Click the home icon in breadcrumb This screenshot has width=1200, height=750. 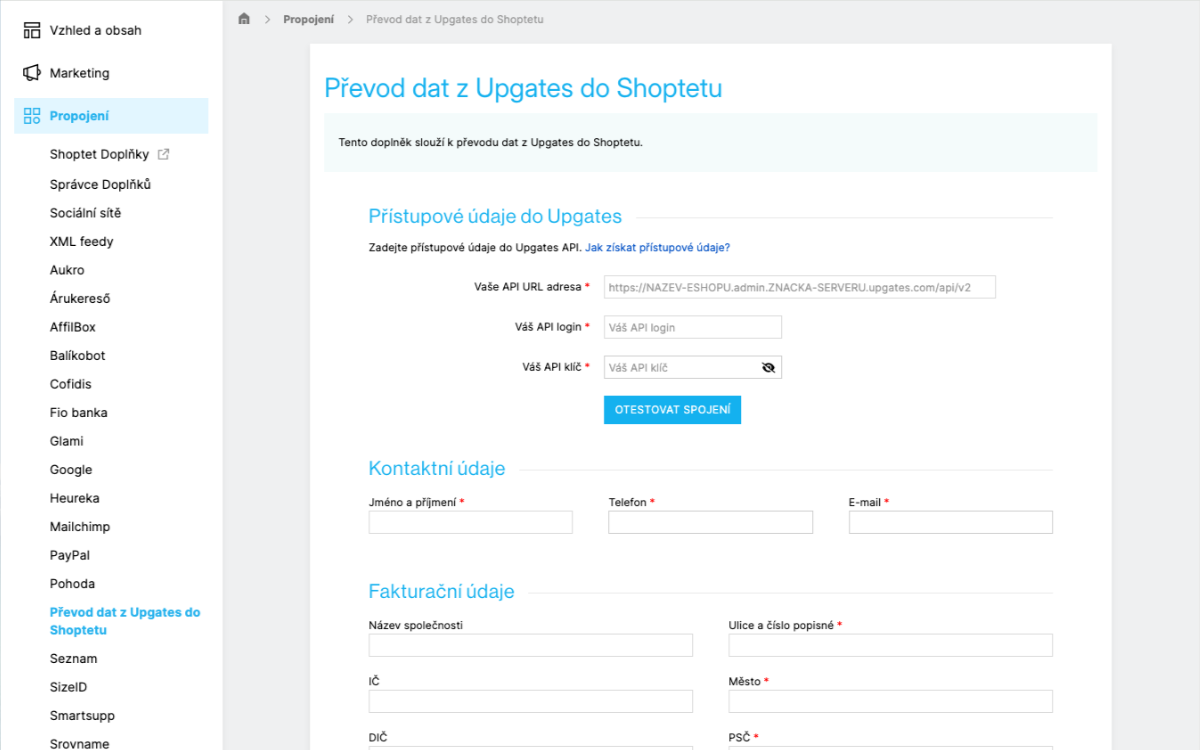tap(244, 19)
